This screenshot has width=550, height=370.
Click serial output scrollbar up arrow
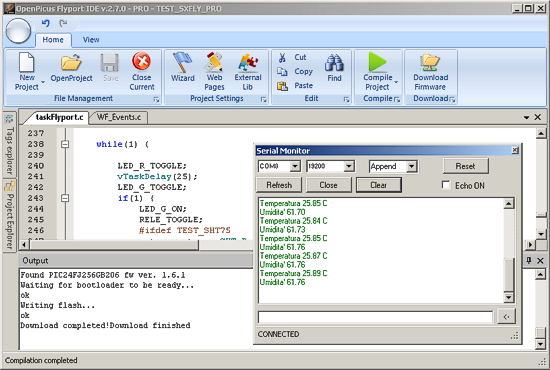[509, 203]
